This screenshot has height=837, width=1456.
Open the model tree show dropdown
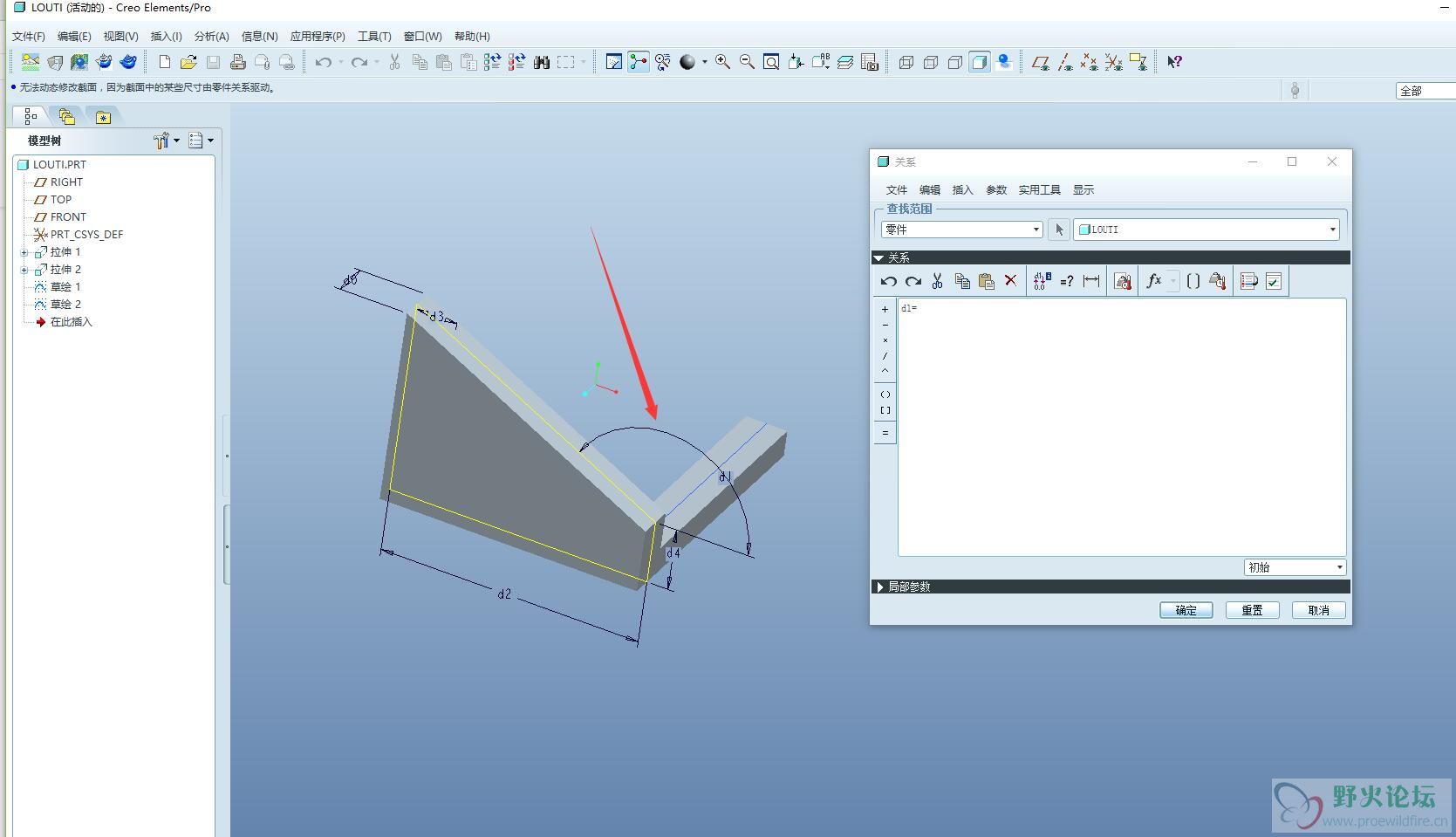click(x=201, y=141)
